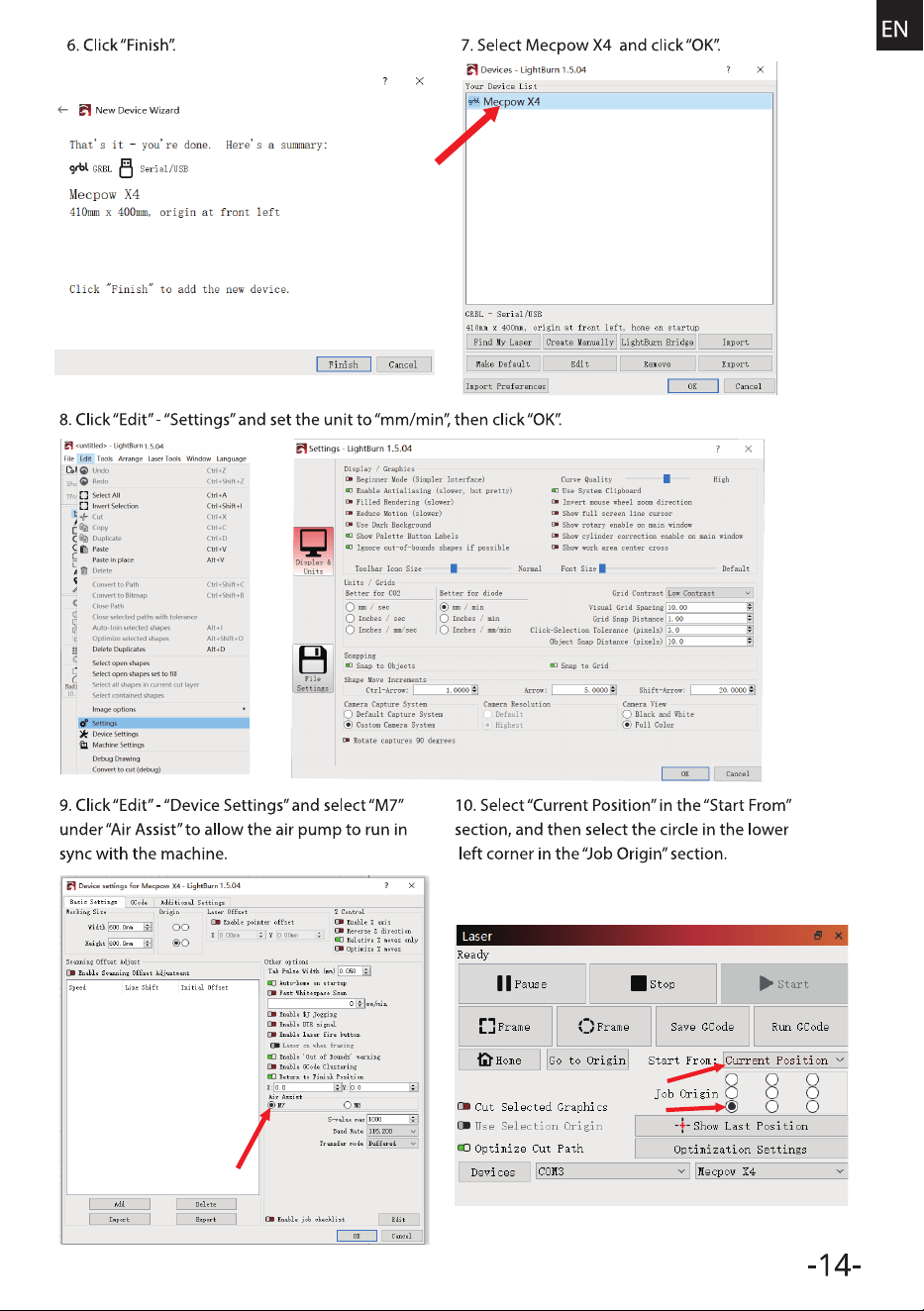Click Optimization Settings button
Screen dimensions: 924x1311
741,1149
